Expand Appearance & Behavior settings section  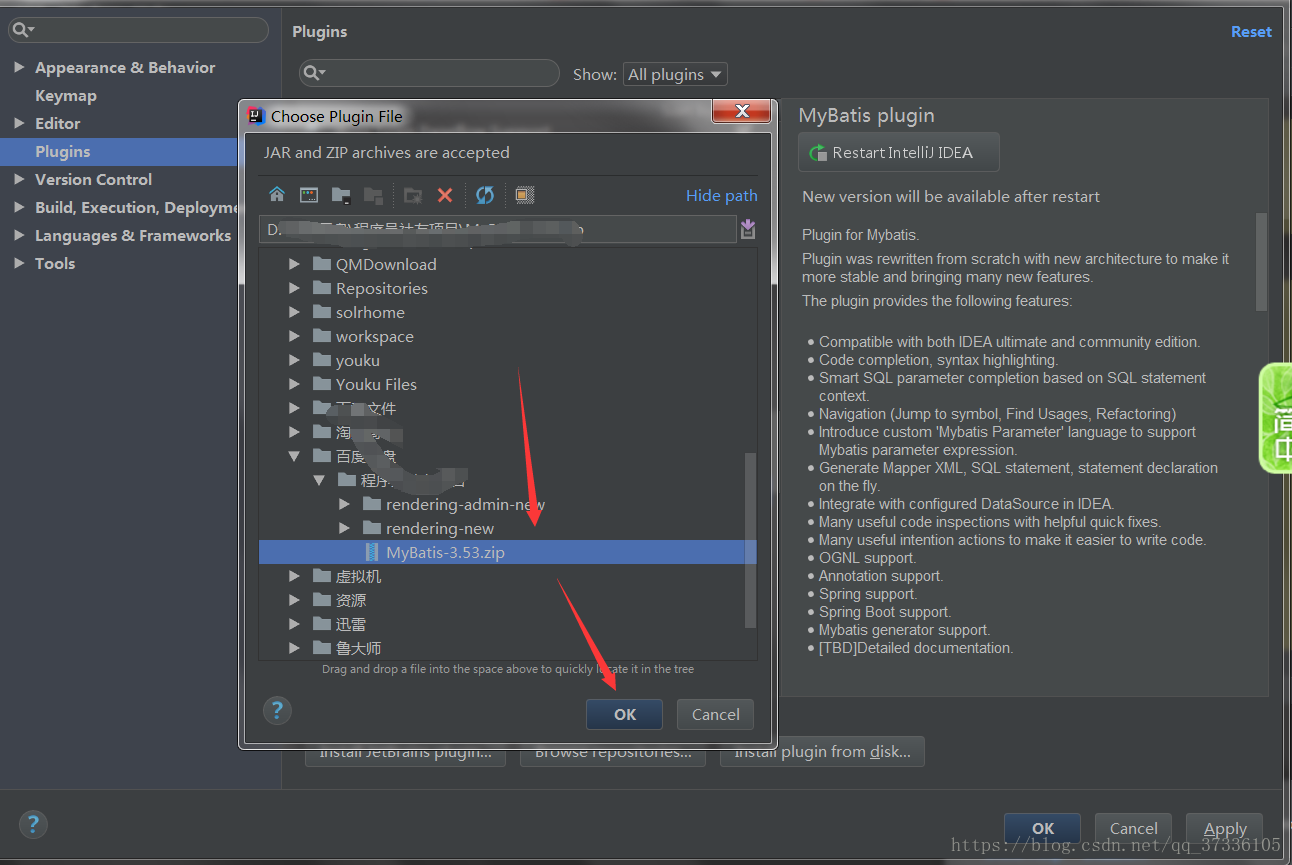[x=19, y=67]
